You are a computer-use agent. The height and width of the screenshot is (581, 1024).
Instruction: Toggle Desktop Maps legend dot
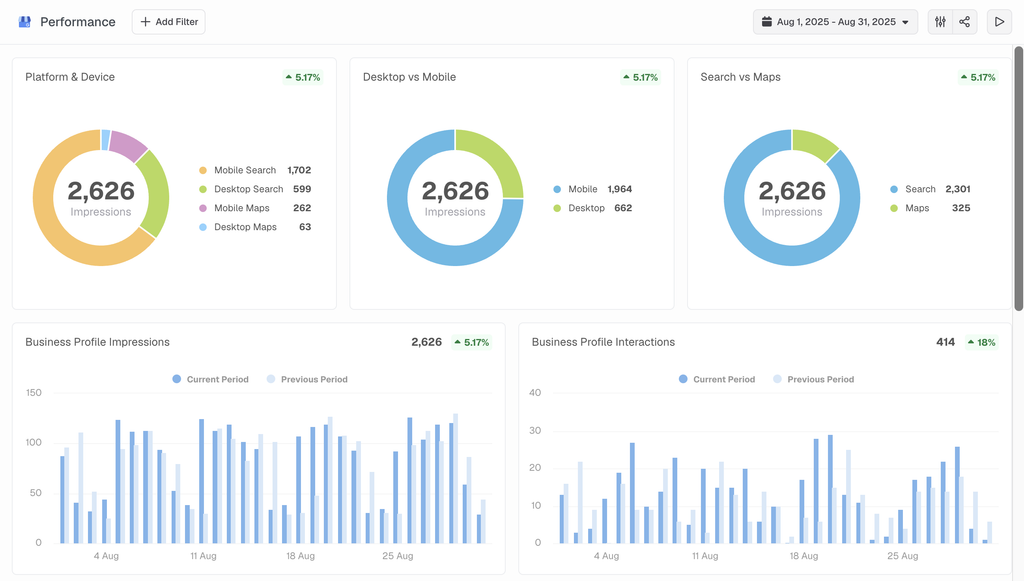pos(202,227)
